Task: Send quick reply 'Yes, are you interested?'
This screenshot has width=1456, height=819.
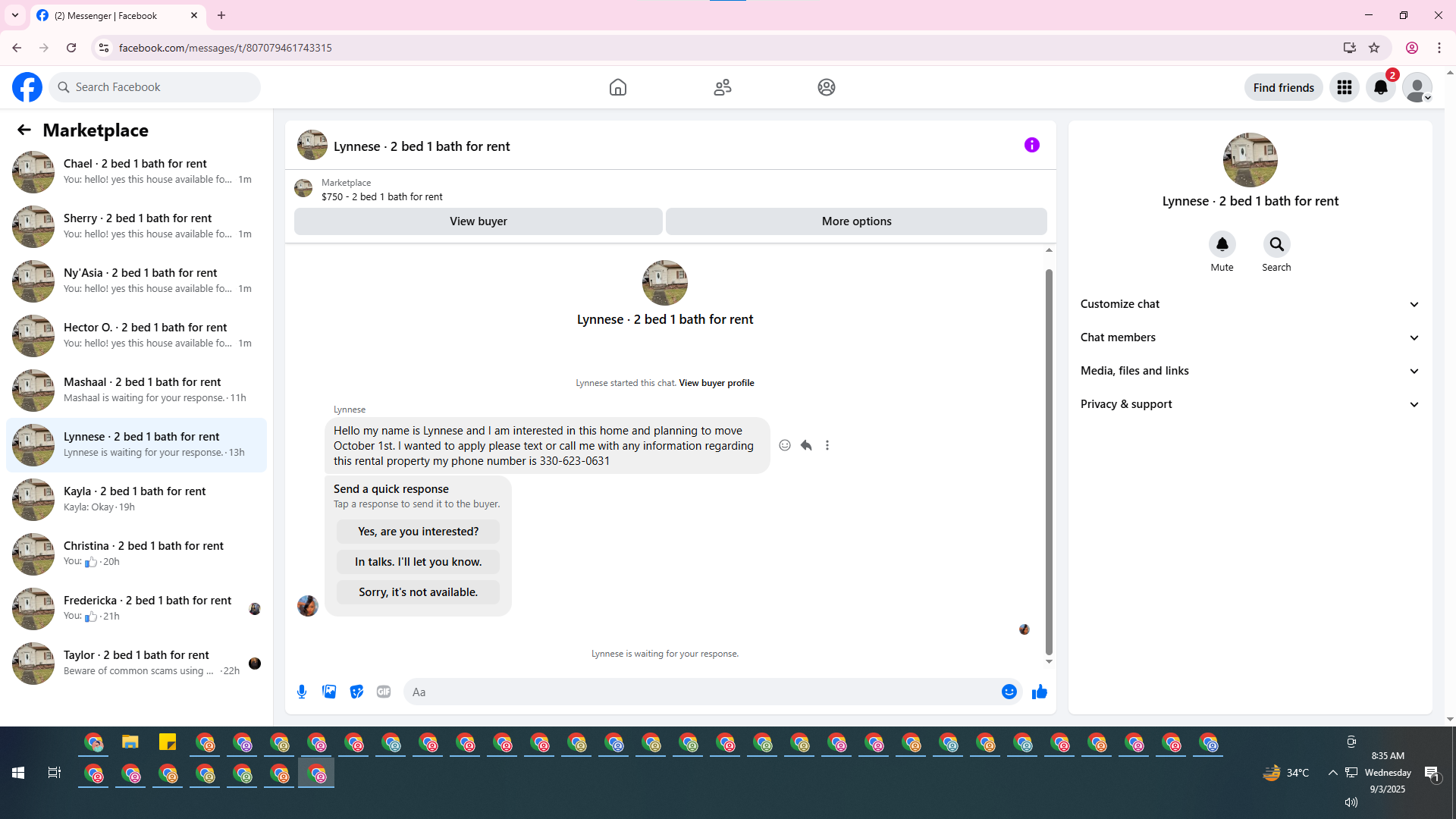Action: tap(418, 532)
